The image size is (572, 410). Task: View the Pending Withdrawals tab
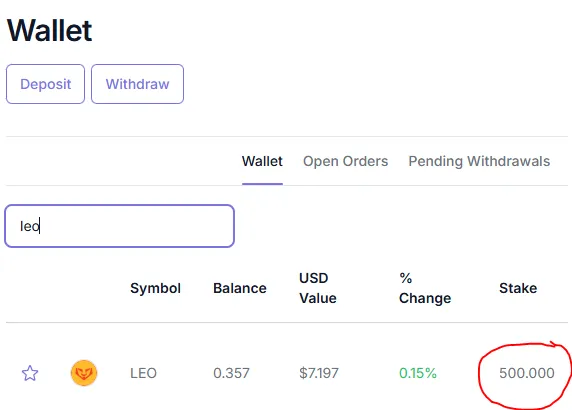click(x=479, y=161)
